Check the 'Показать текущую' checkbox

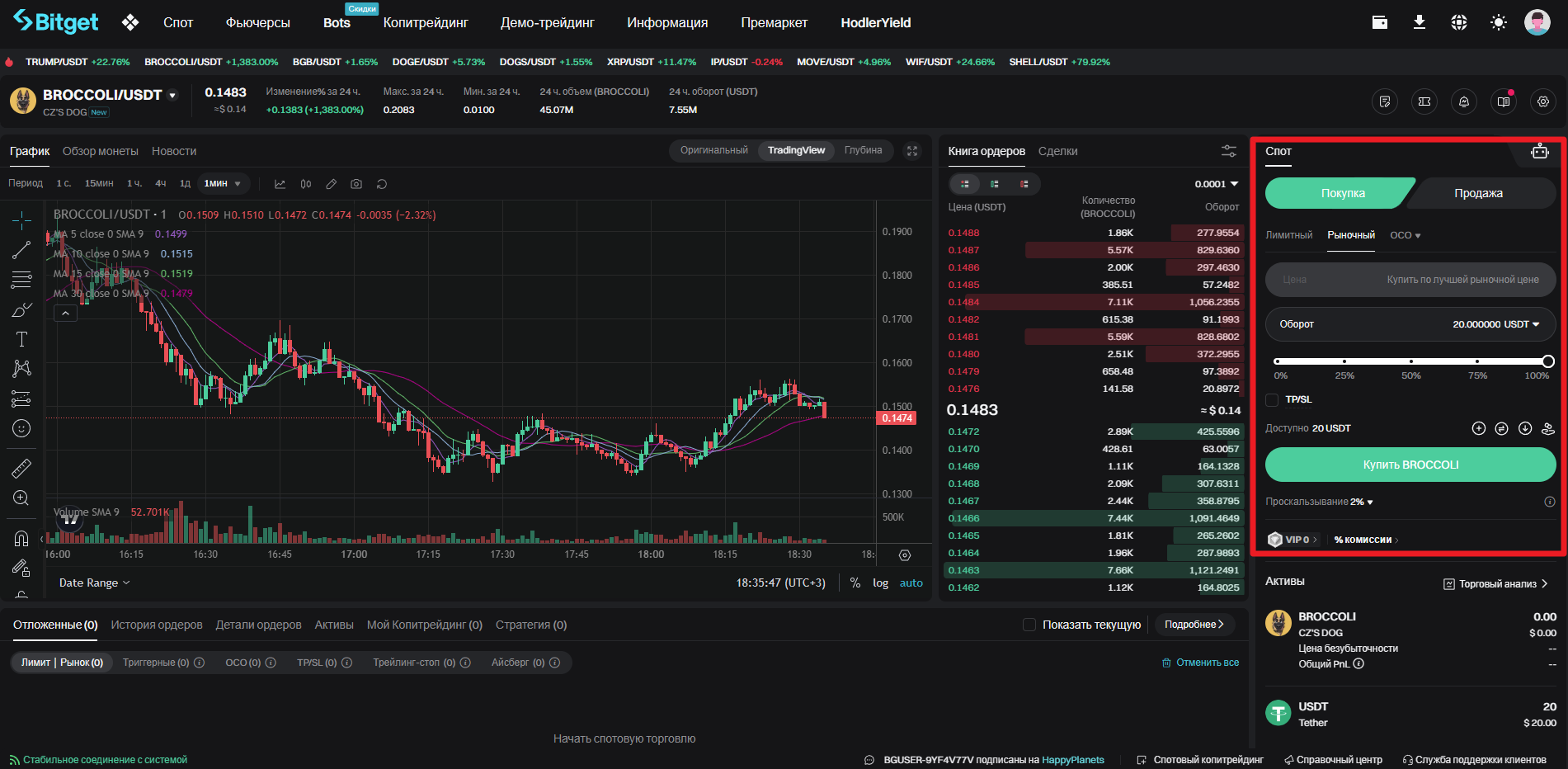(x=1029, y=625)
